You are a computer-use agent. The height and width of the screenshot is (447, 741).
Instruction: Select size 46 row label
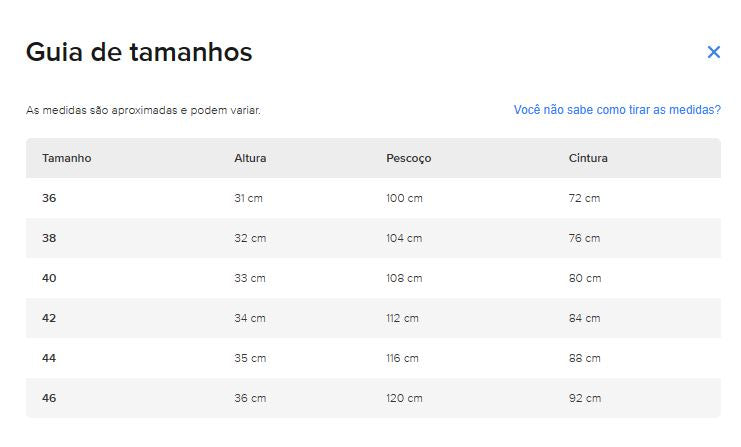(49, 398)
